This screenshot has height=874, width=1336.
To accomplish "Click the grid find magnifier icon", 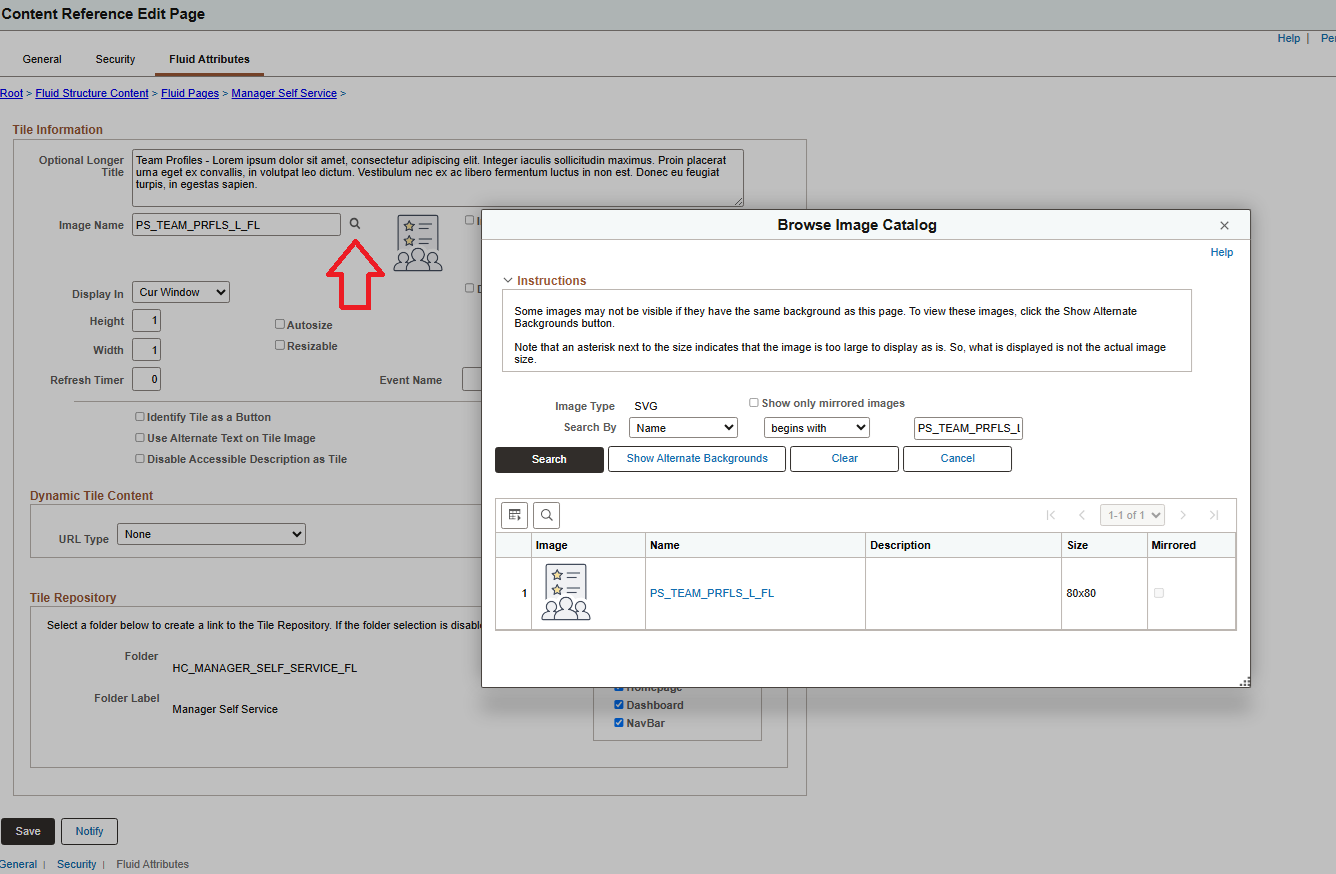I will (546, 515).
